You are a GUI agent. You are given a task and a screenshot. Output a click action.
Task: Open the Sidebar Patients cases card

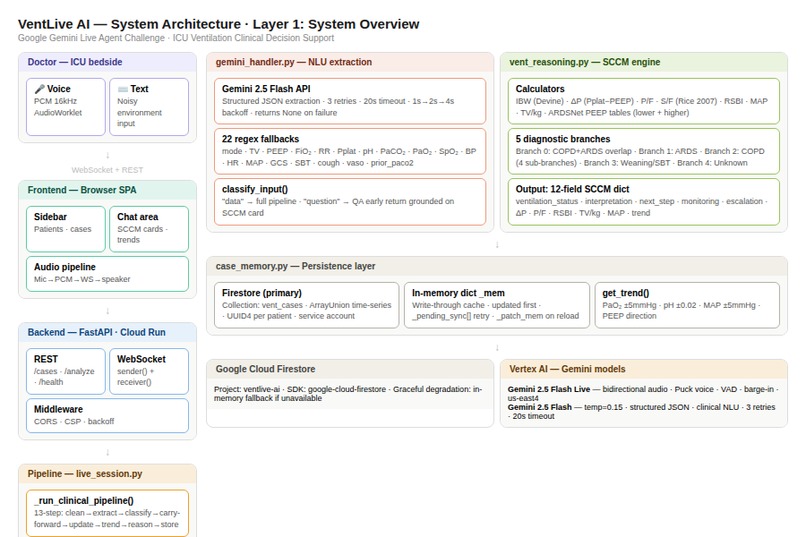click(66, 229)
